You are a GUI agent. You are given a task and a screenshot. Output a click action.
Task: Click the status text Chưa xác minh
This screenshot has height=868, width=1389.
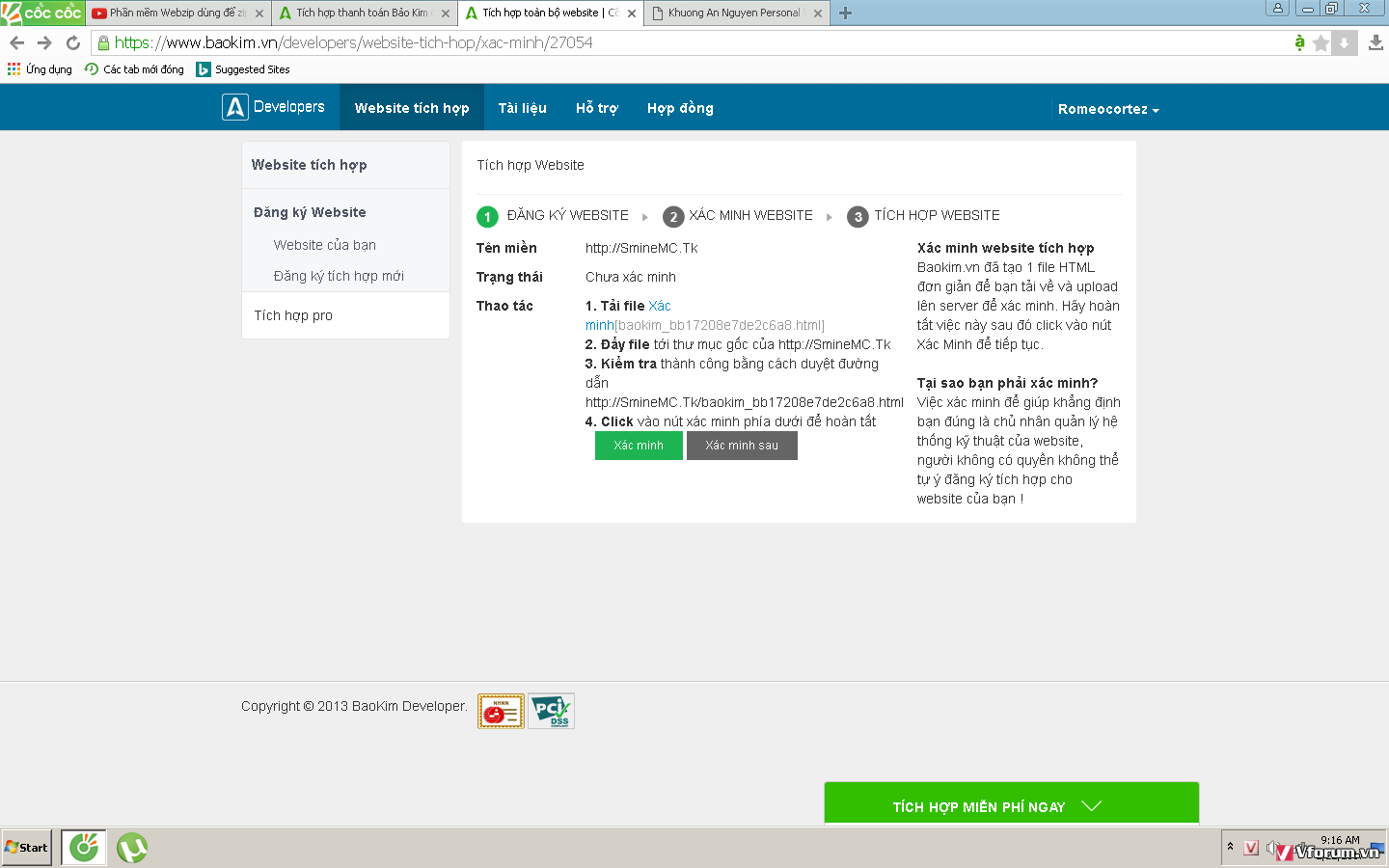click(x=631, y=277)
